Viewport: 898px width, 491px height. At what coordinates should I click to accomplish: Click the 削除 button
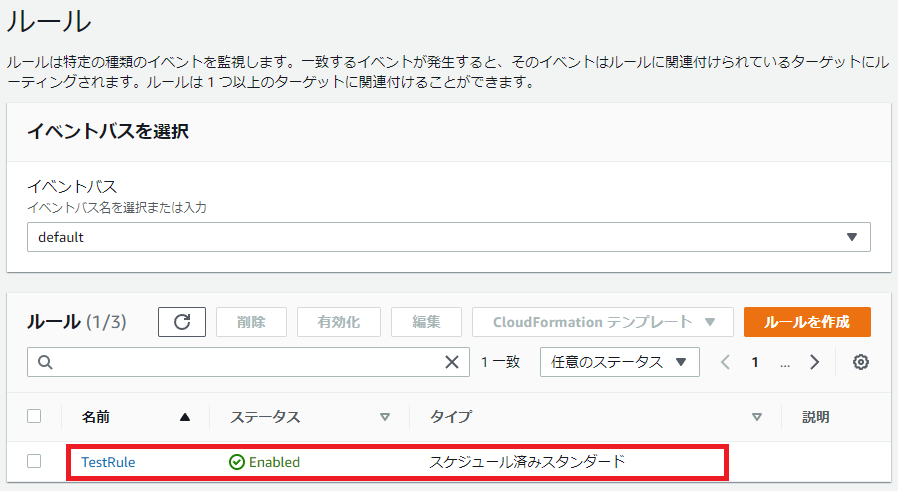tap(251, 322)
